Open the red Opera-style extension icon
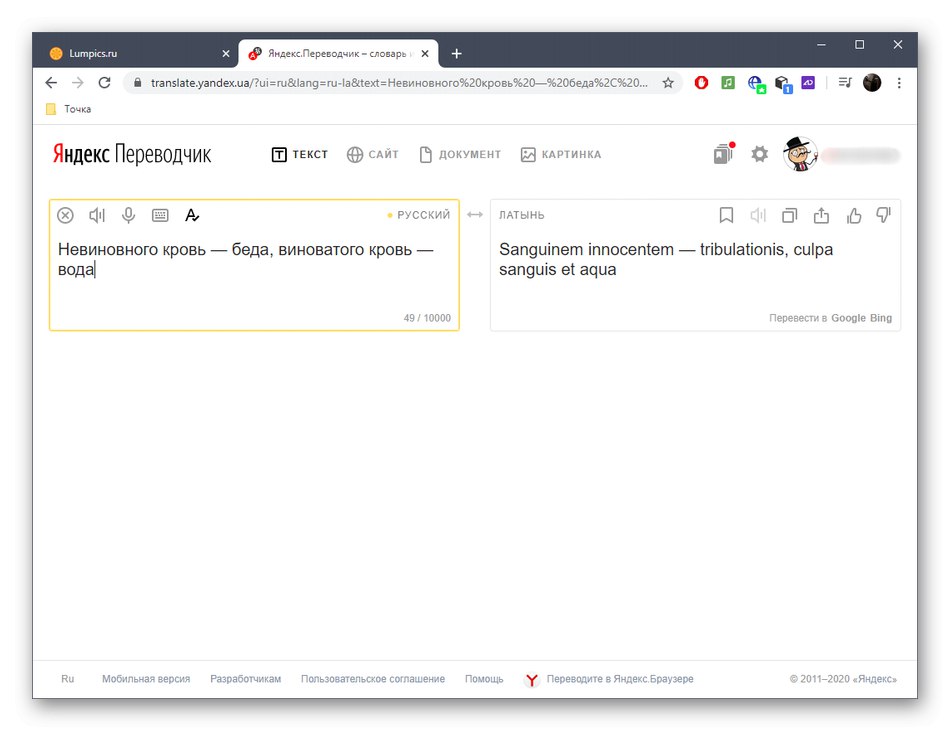 coord(702,83)
